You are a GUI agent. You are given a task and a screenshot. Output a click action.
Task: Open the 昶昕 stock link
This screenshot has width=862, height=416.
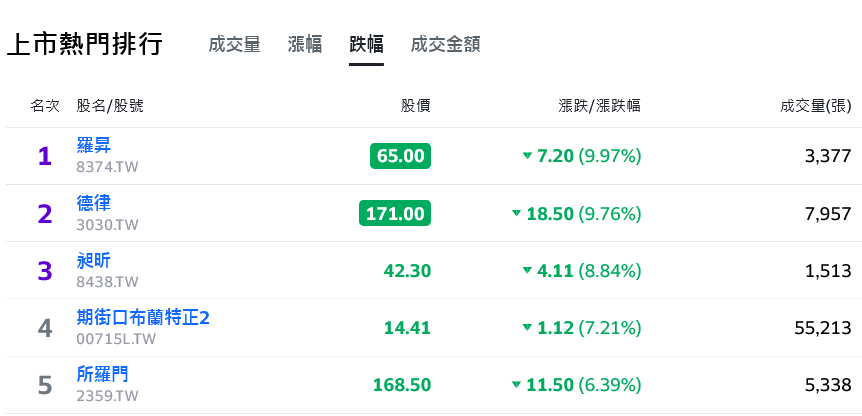coord(93,260)
